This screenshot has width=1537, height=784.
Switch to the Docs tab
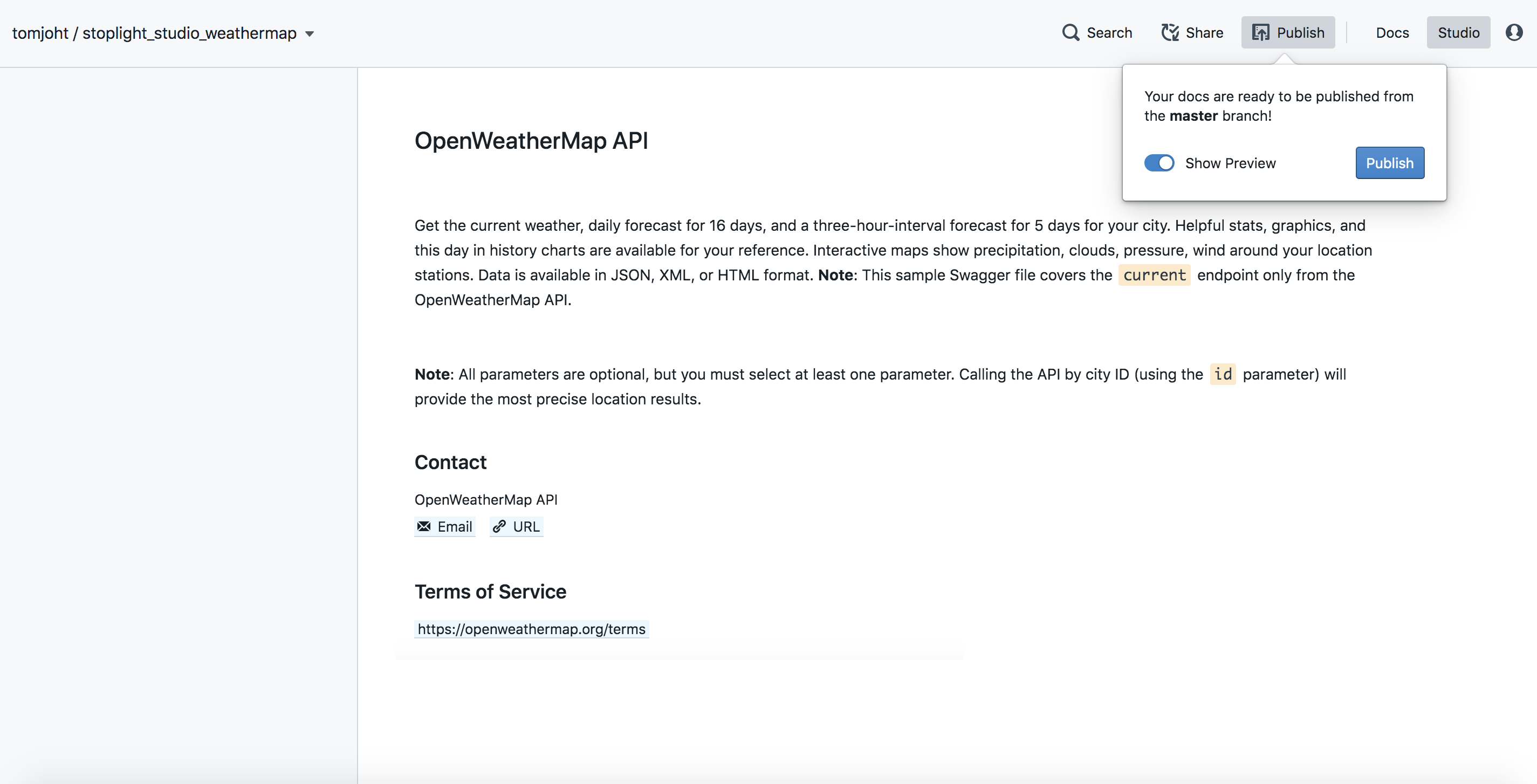point(1392,32)
